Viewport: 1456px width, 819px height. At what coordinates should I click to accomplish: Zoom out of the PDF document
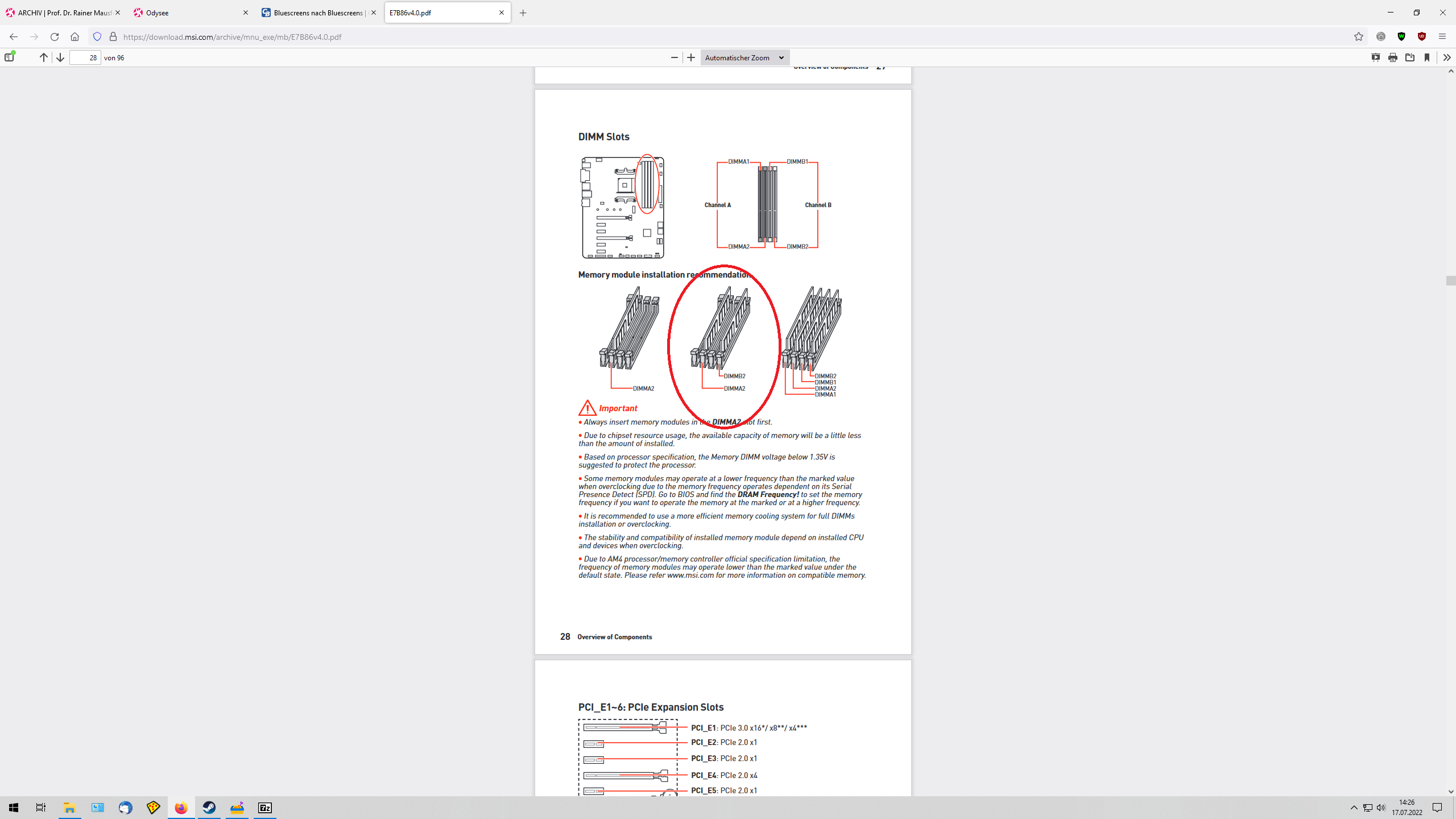coord(674,57)
